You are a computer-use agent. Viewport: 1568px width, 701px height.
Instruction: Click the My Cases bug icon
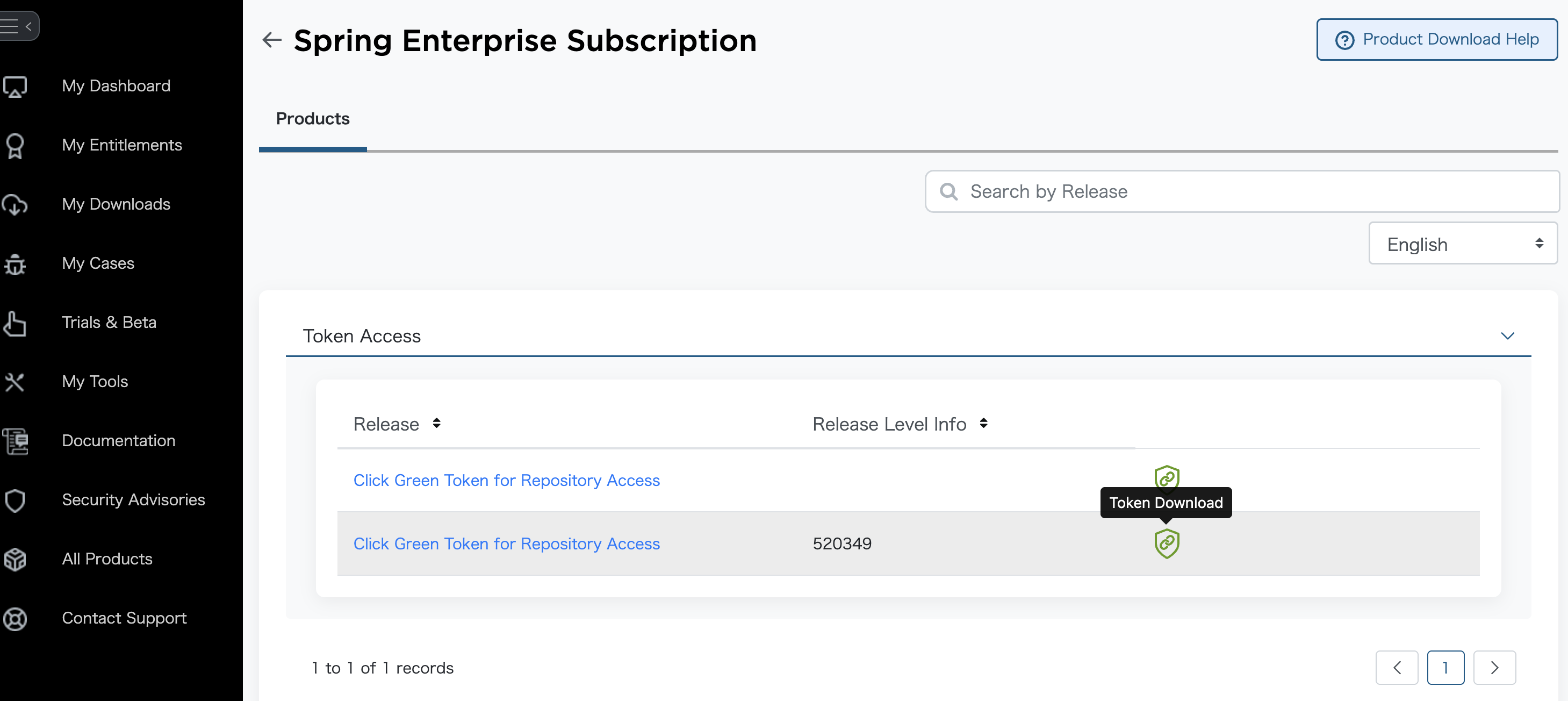[x=15, y=264]
